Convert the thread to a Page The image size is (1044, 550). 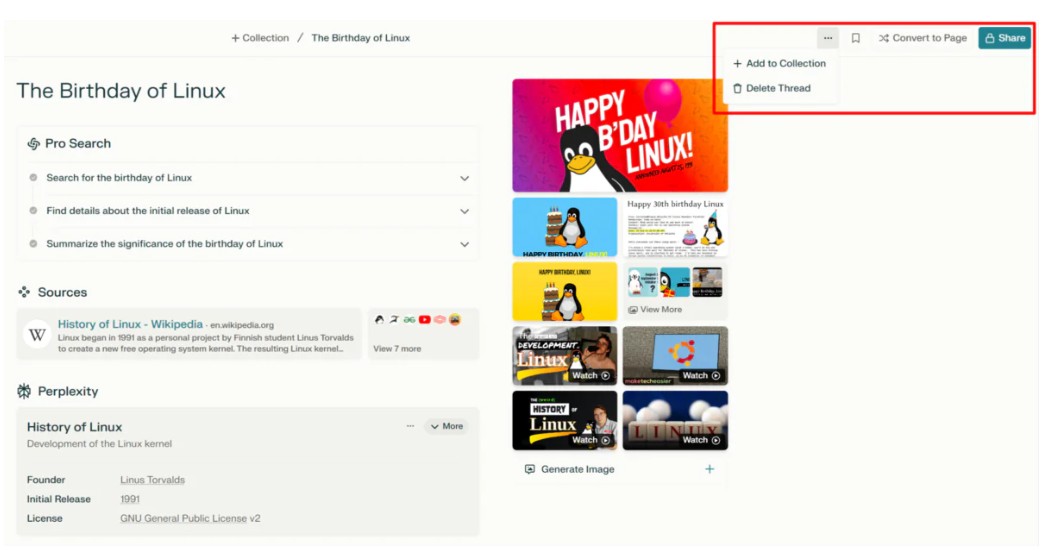pos(922,38)
